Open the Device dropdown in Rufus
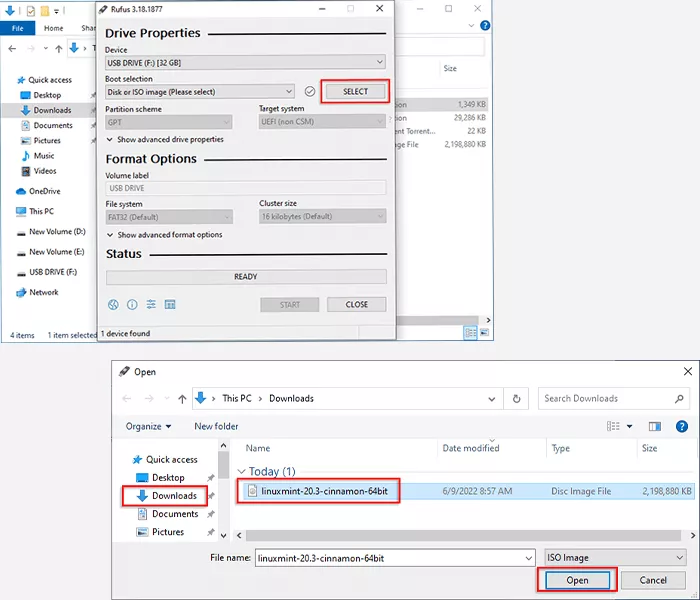The image size is (700, 600). click(x=245, y=62)
